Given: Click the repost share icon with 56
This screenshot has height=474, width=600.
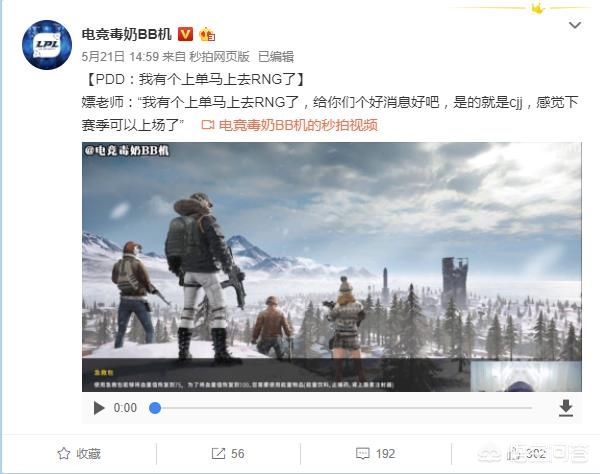Looking at the screenshot, I should (x=218, y=454).
